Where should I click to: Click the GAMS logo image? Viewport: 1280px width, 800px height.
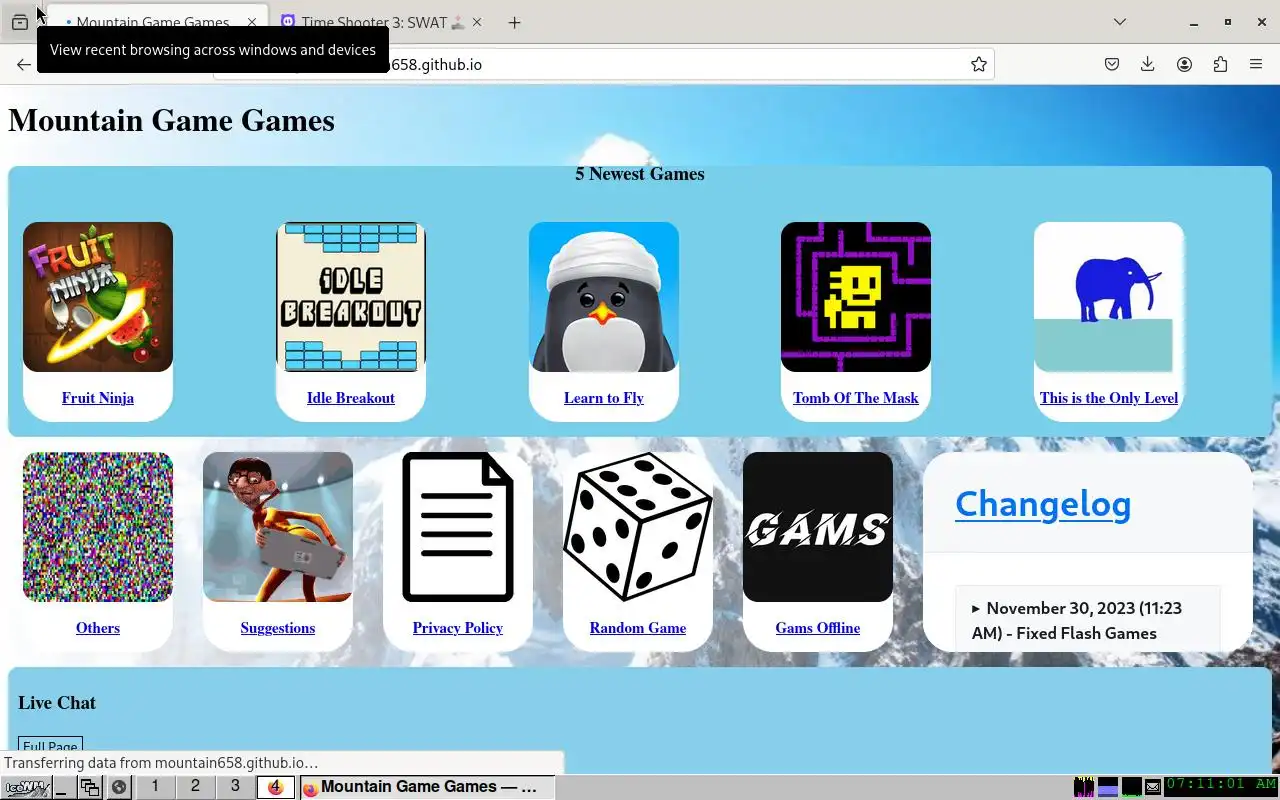[x=818, y=527]
